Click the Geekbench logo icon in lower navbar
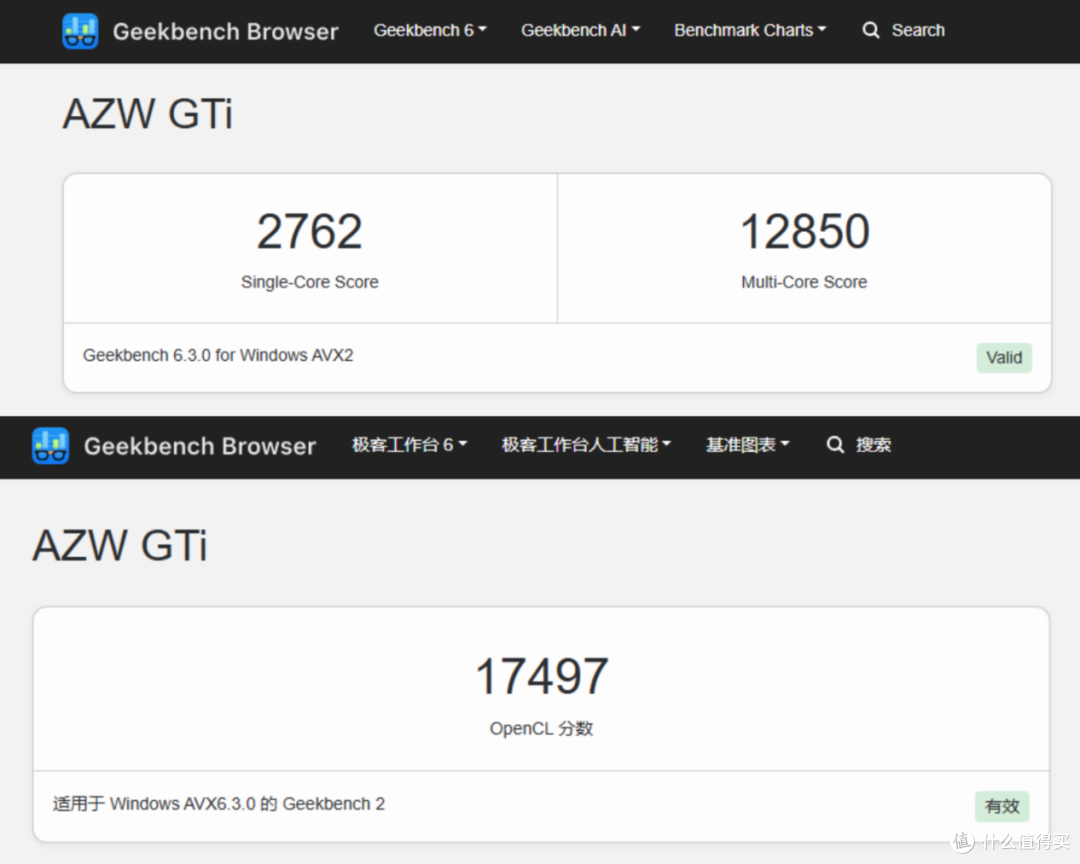Image resolution: width=1080 pixels, height=864 pixels. [50, 446]
